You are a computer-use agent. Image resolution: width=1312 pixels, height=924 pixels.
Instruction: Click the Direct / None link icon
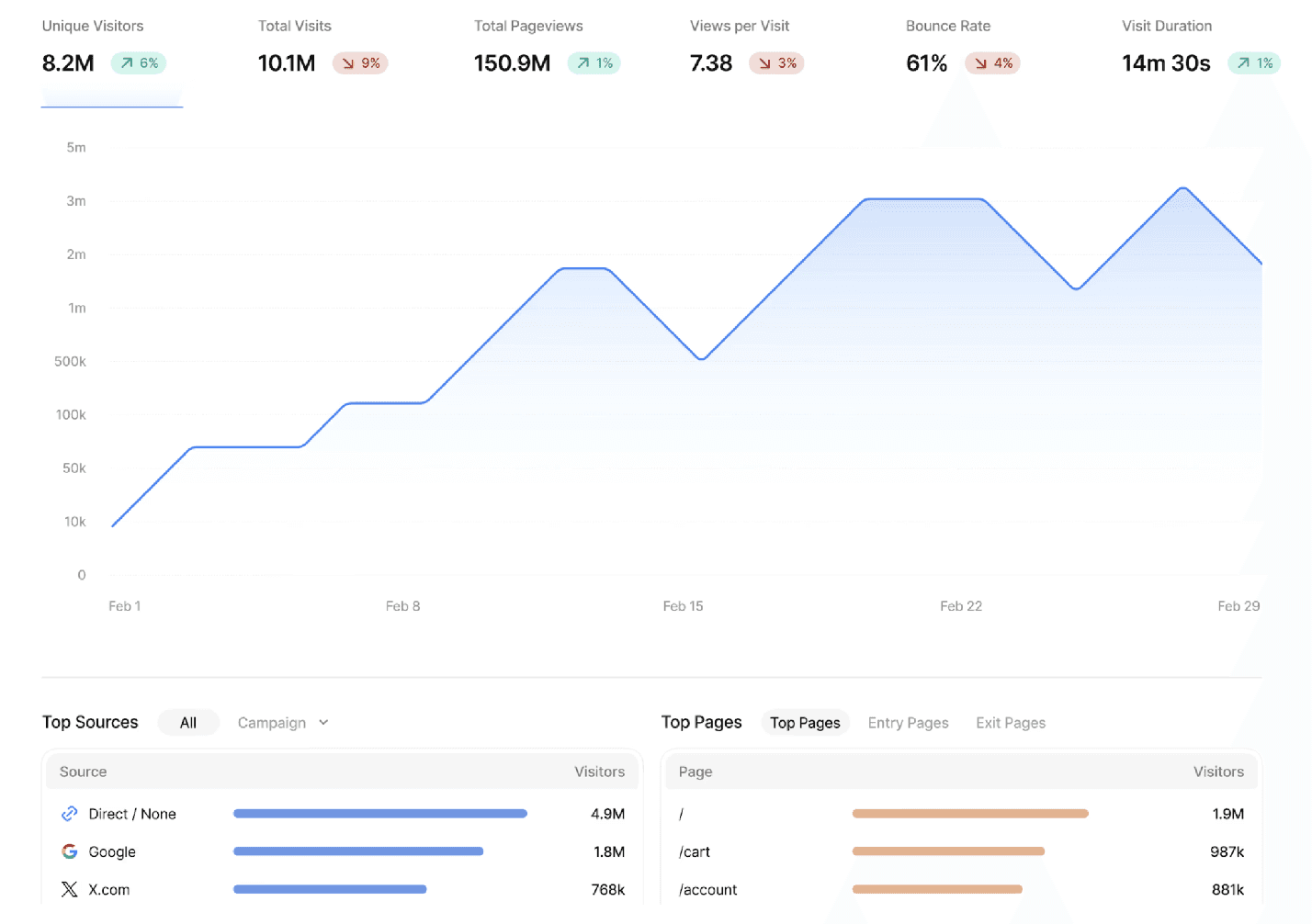click(x=69, y=814)
